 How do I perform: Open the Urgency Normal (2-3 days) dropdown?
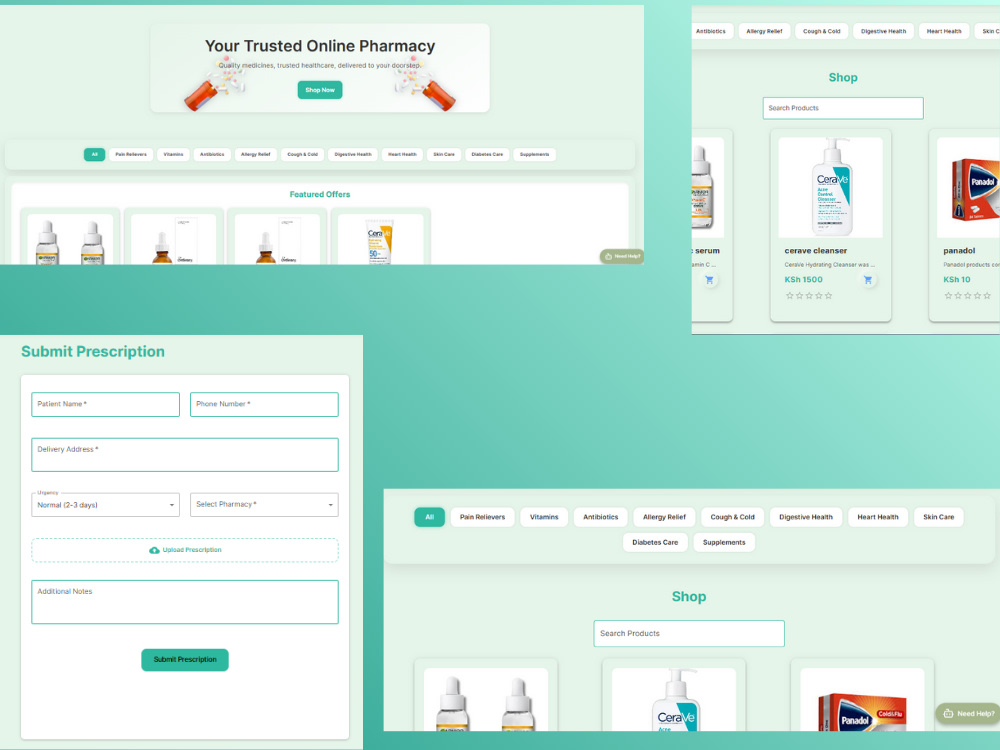(105, 504)
